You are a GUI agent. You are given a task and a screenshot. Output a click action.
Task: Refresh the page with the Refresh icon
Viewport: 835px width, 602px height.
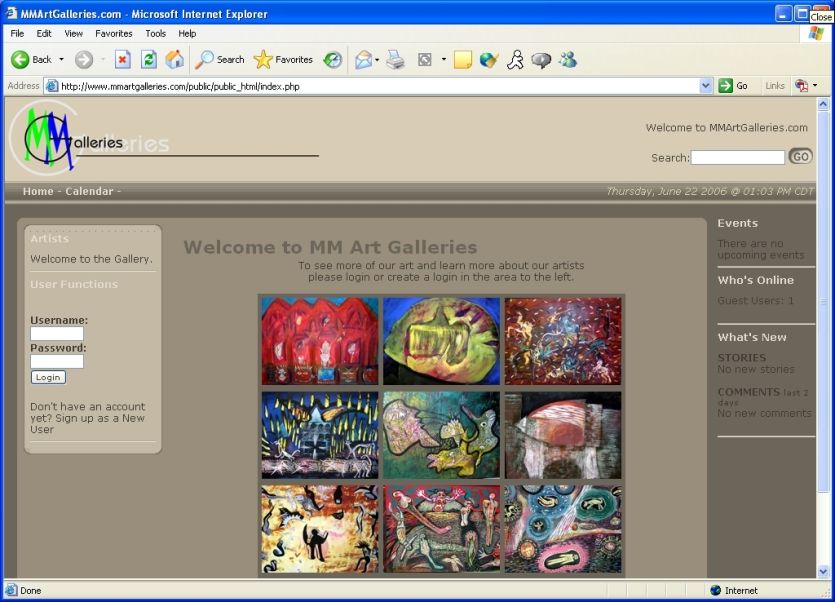[x=148, y=60]
